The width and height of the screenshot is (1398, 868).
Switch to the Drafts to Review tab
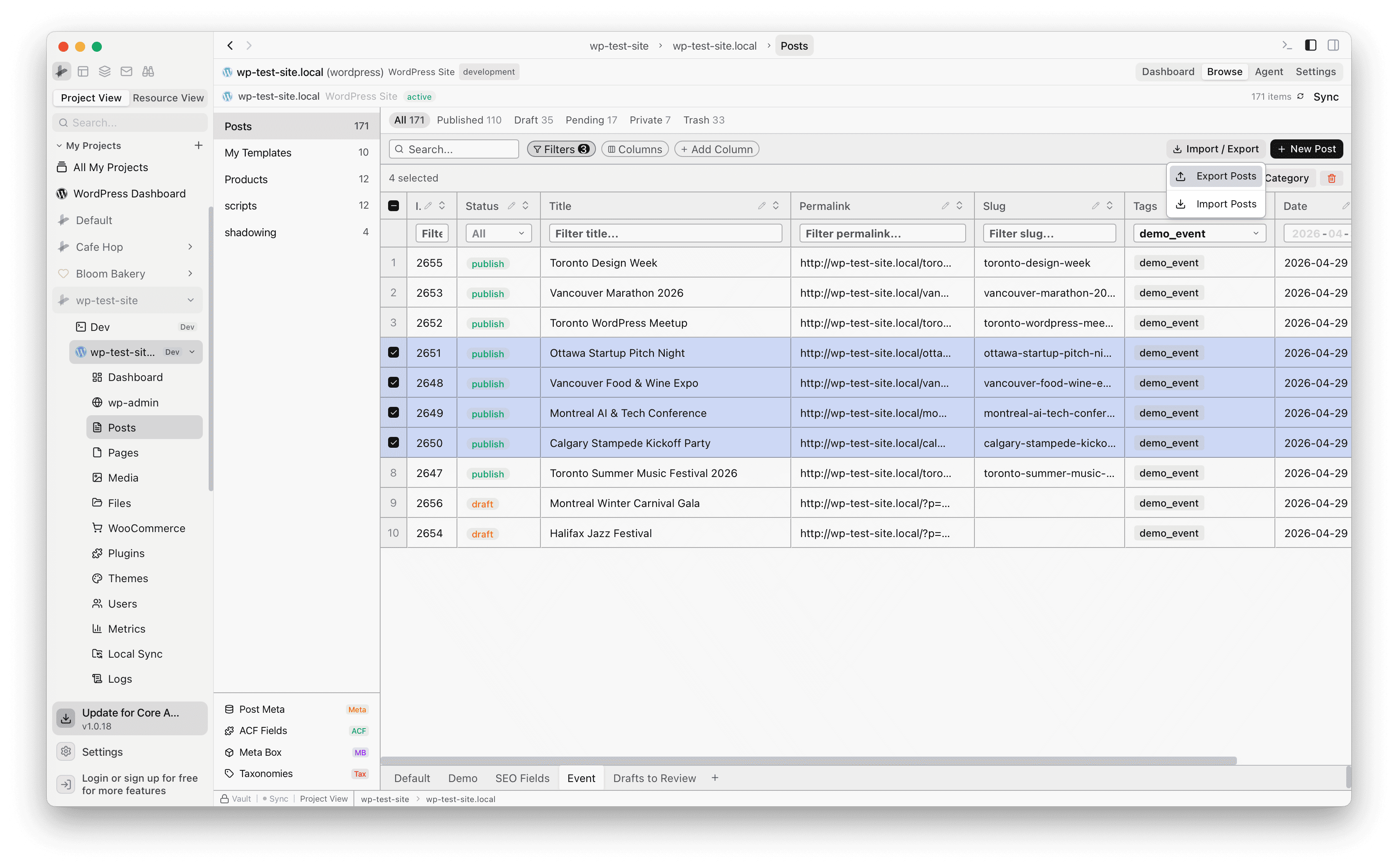coord(654,778)
